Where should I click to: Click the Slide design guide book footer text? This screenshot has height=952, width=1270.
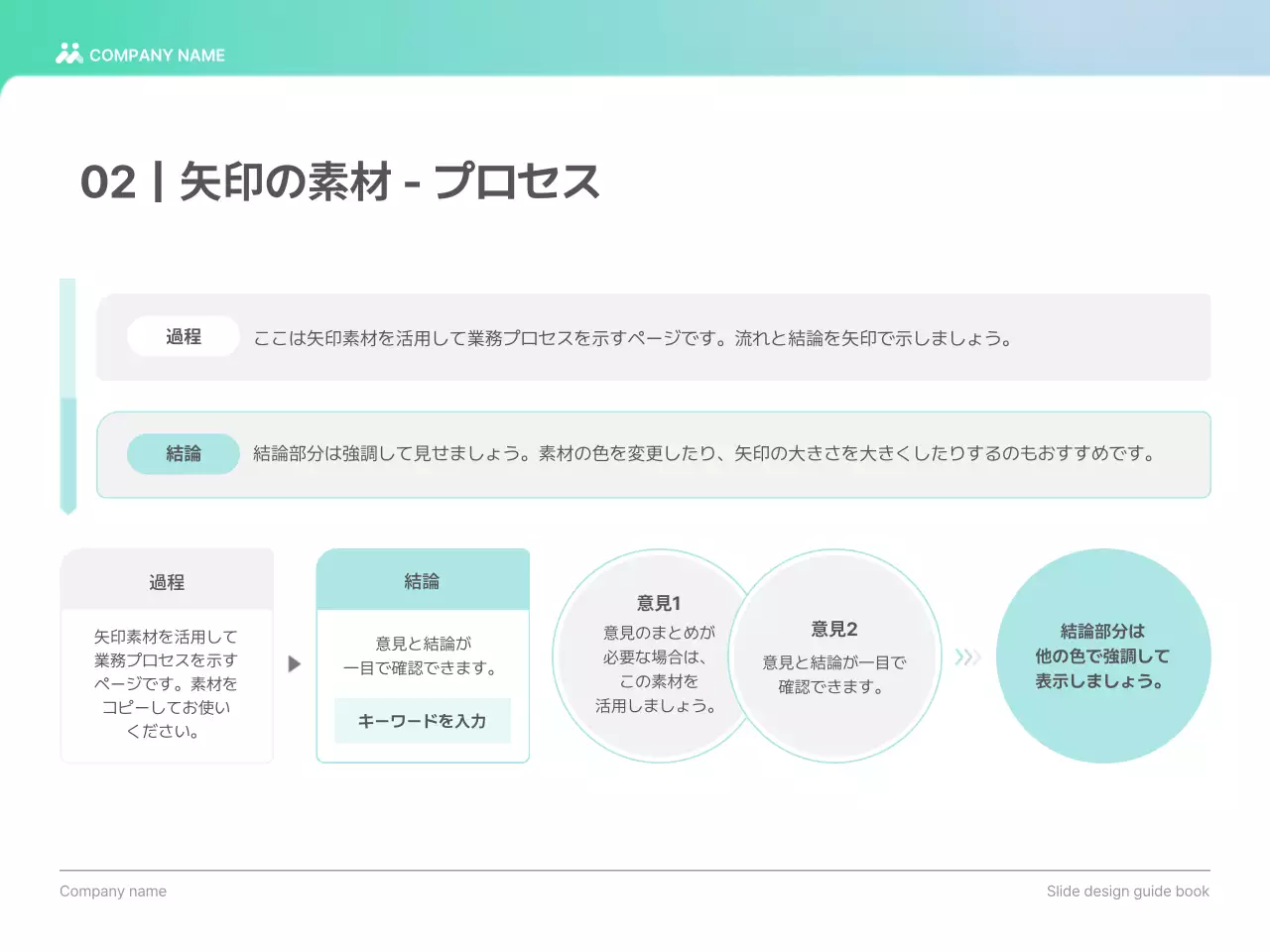pos(1127,892)
